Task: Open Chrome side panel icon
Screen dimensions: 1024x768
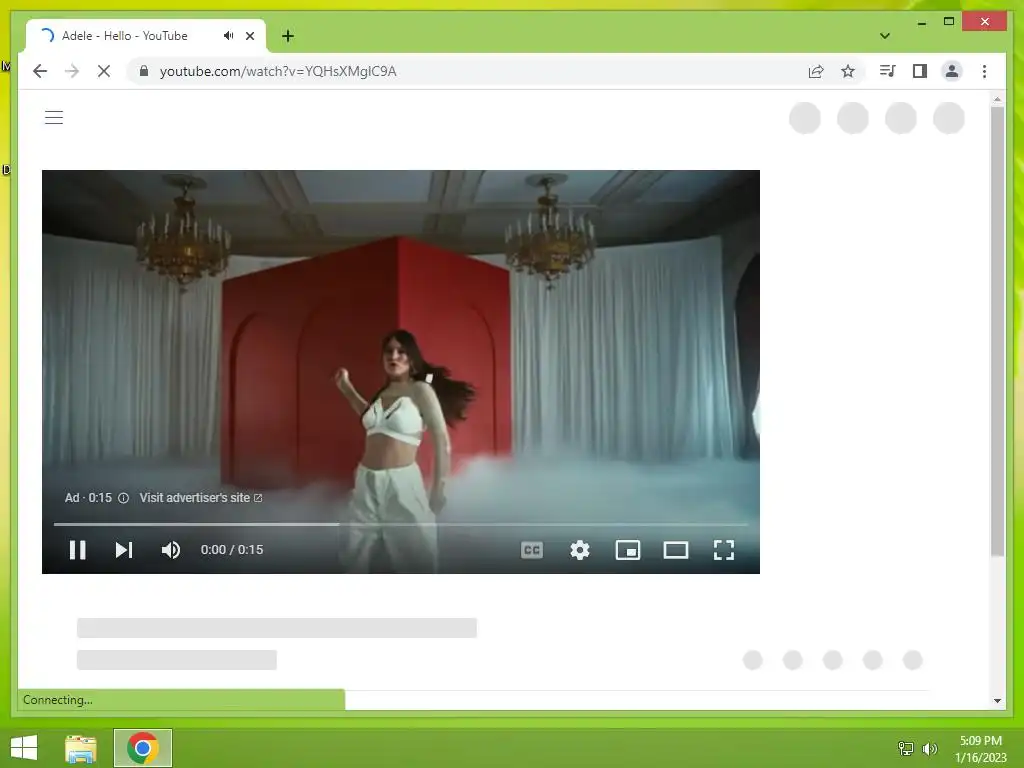Action: [920, 71]
